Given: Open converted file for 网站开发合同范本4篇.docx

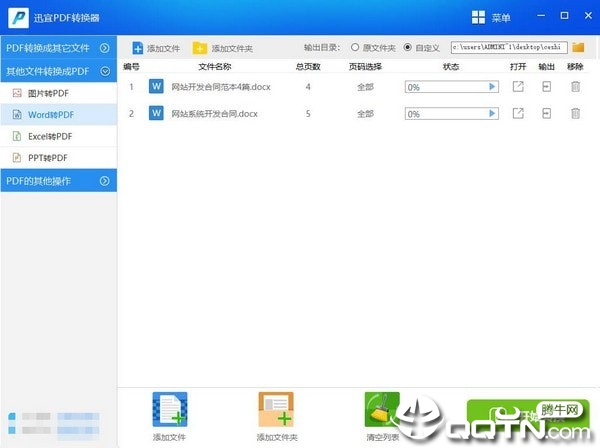Looking at the screenshot, I should [x=518, y=86].
